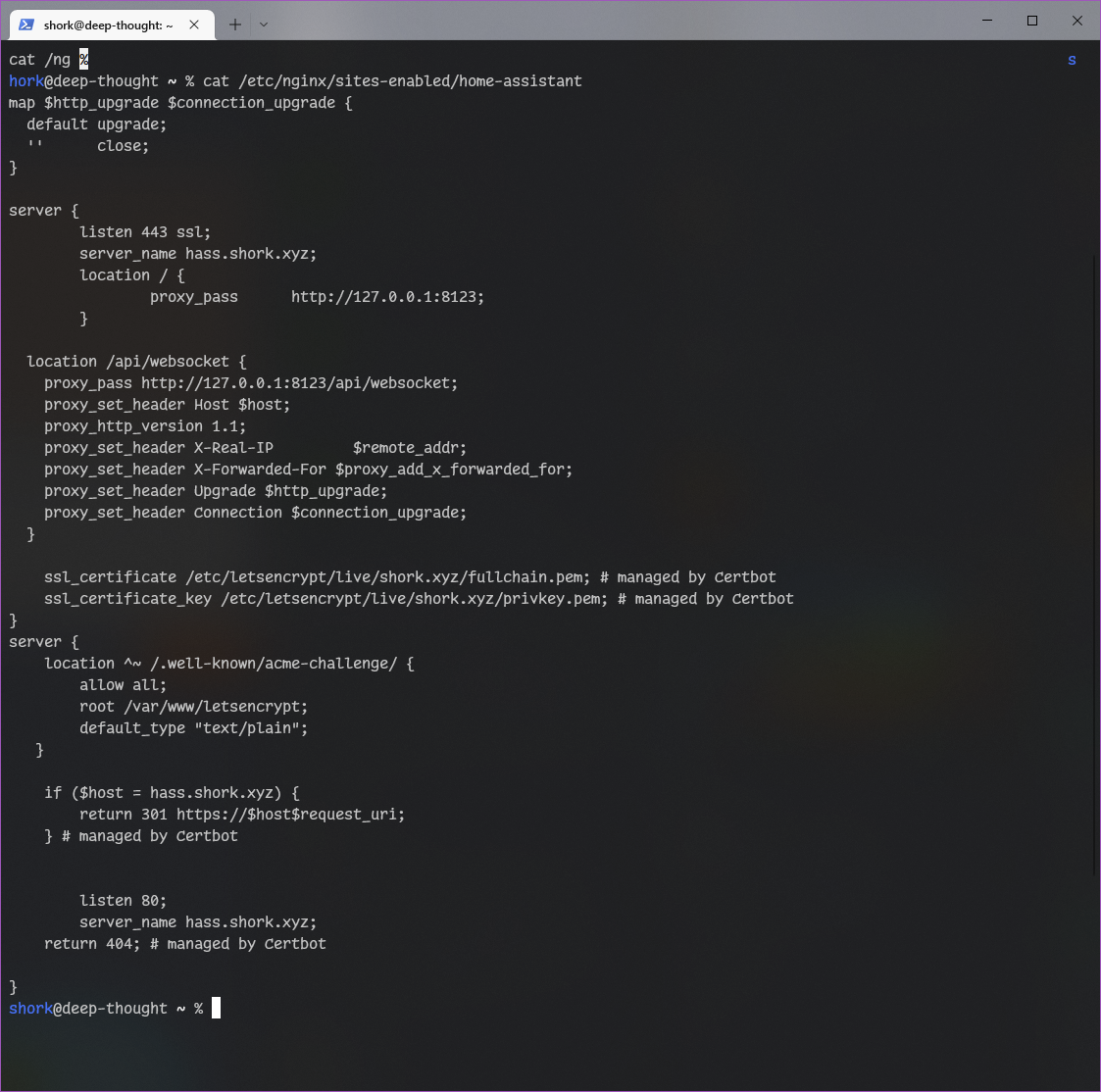This screenshot has width=1101, height=1092.
Task: Expand the new tab profiles dropdown
Action: click(264, 25)
